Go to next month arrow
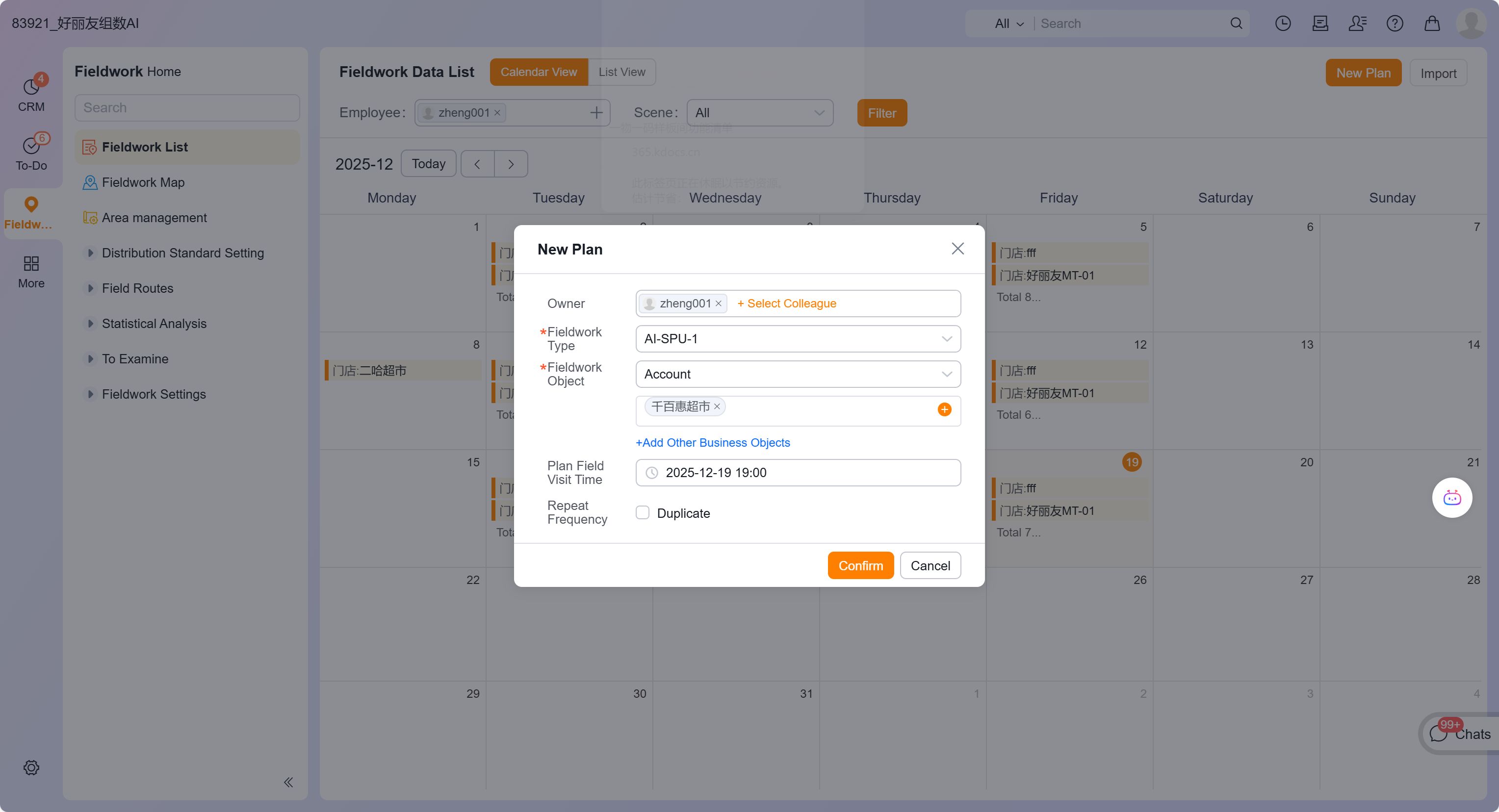This screenshot has height=812, width=1499. tap(511, 164)
